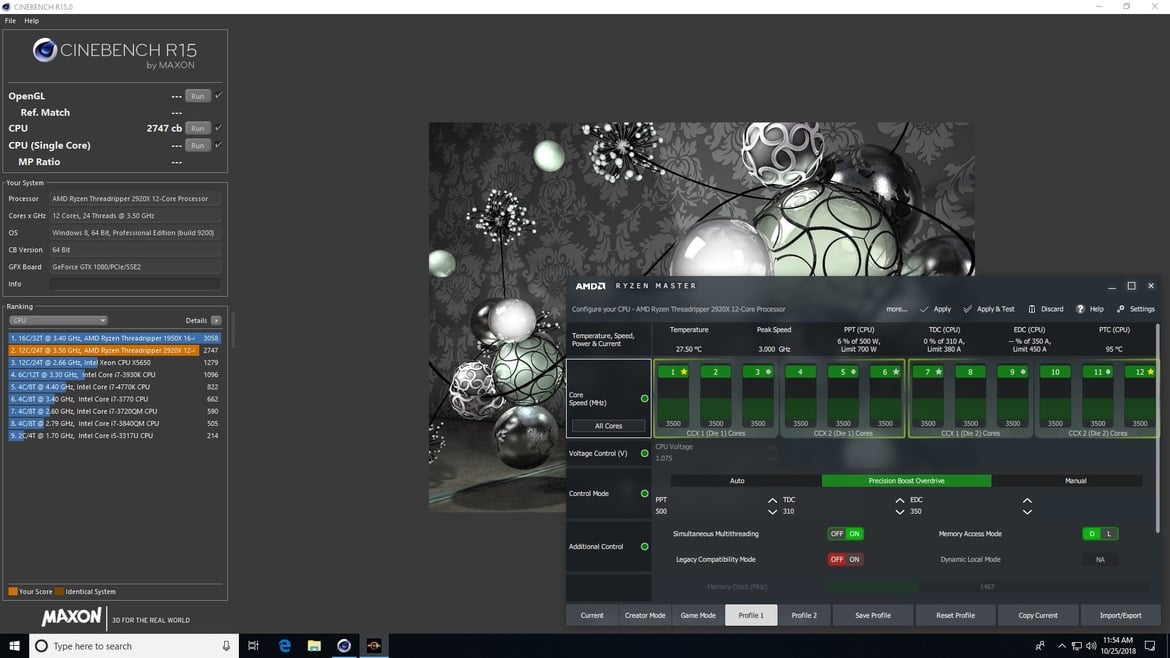Toggle Control Mode green indicator
The height and width of the screenshot is (658, 1170).
click(645, 493)
